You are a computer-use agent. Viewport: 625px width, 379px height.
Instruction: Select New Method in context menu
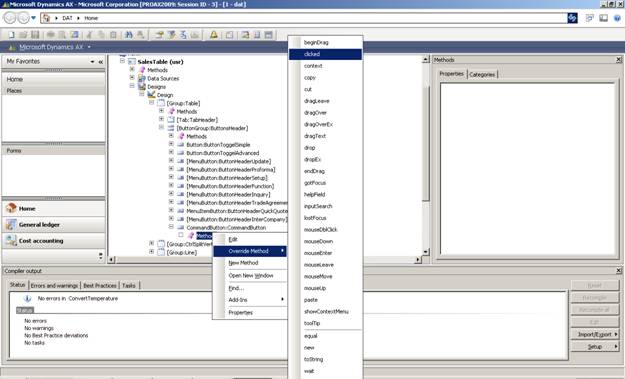point(250,263)
